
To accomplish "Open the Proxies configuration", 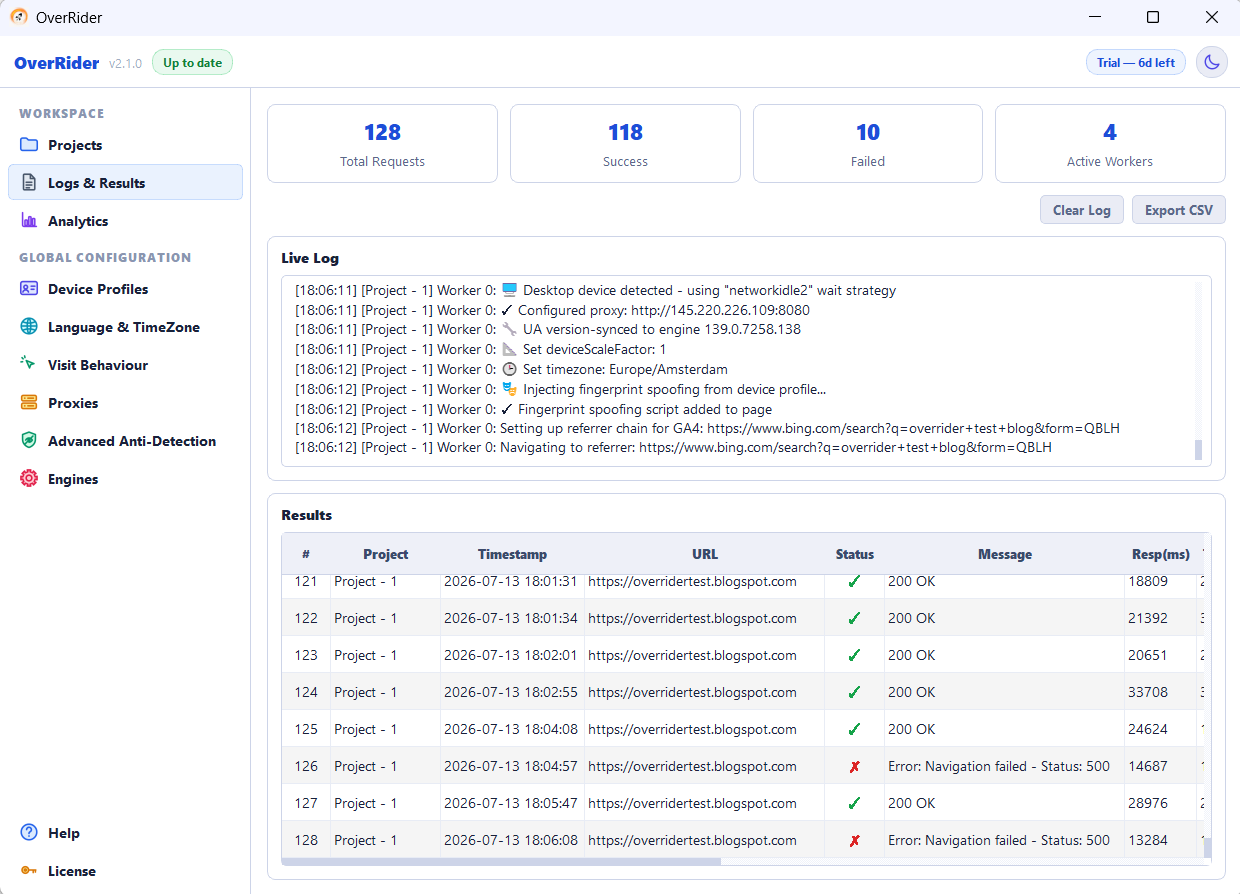I will pyautogui.click(x=125, y=403).
